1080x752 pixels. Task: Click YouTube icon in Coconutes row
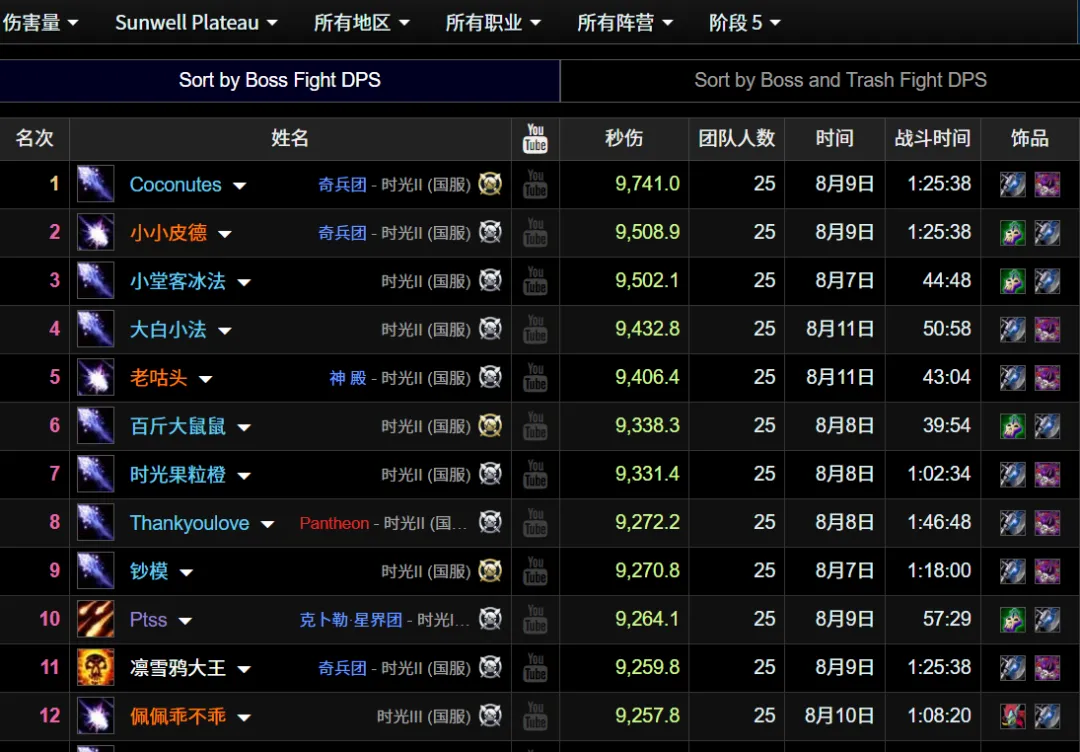click(x=535, y=184)
